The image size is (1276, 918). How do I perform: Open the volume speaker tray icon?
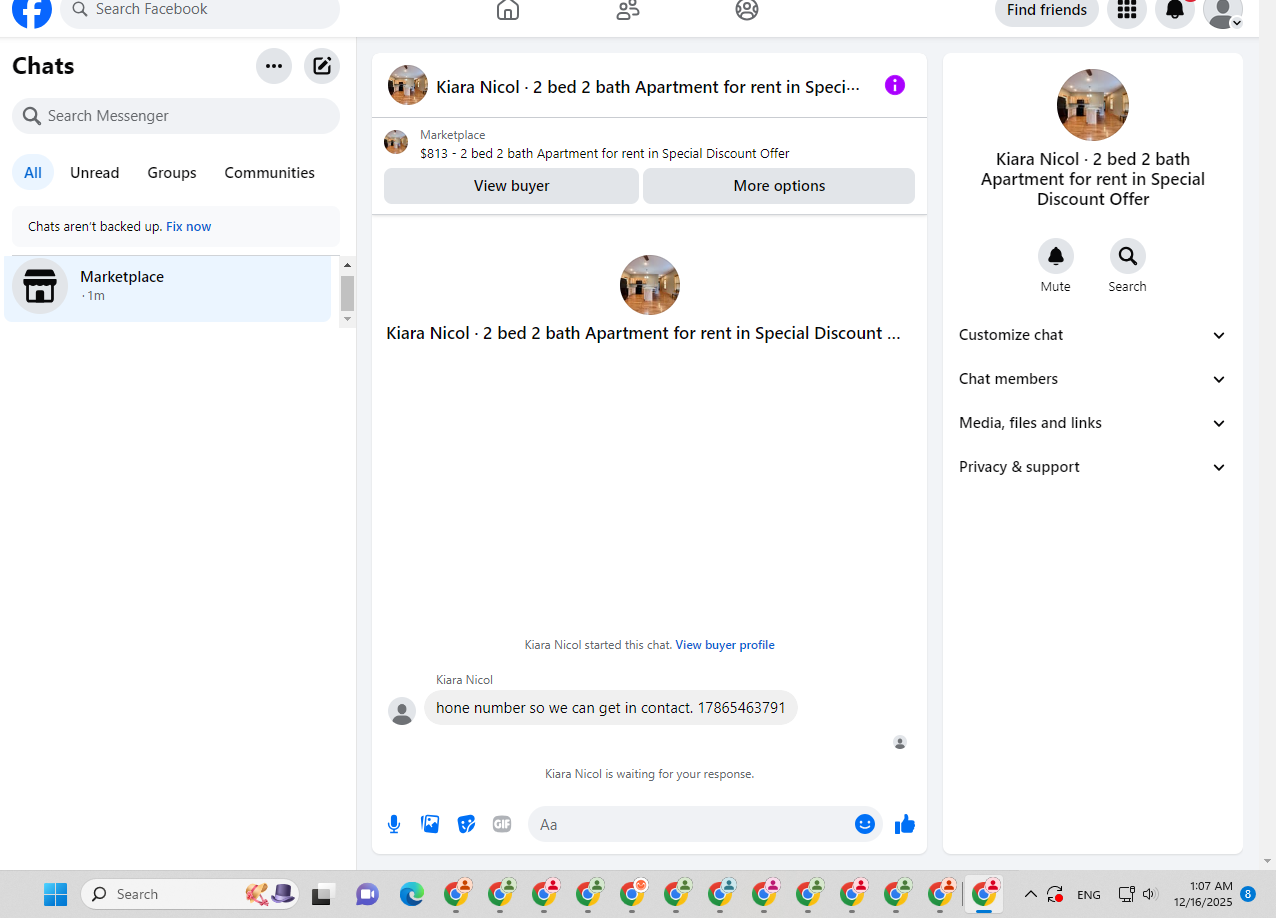(x=1149, y=894)
